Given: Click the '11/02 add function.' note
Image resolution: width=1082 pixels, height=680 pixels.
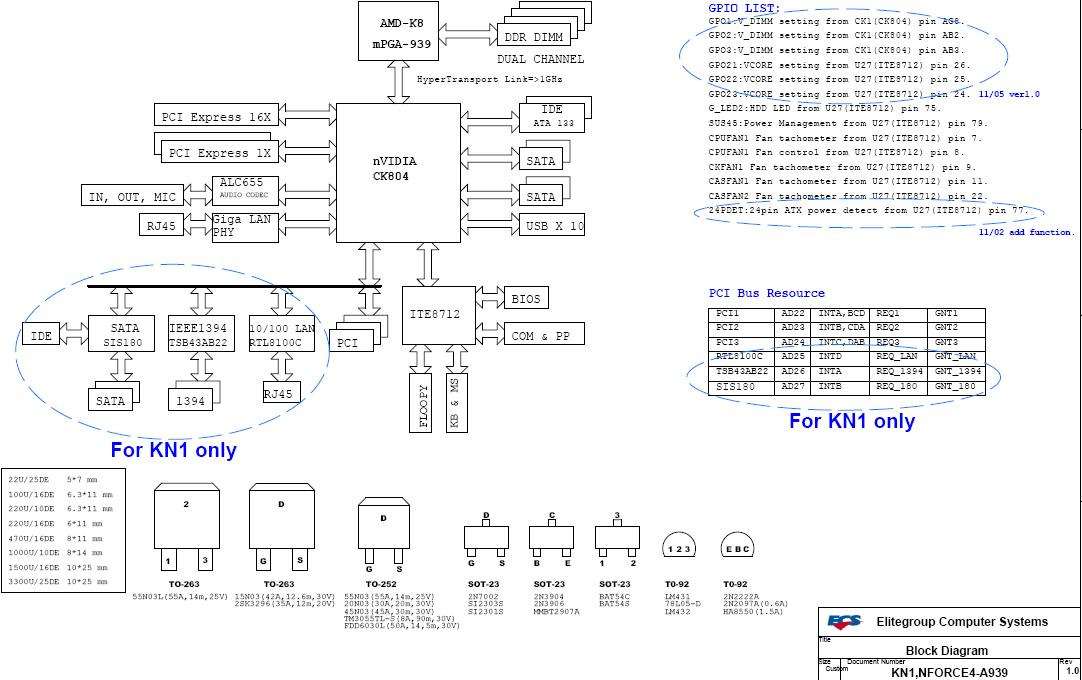Looking at the screenshot, I should (x=1027, y=232).
